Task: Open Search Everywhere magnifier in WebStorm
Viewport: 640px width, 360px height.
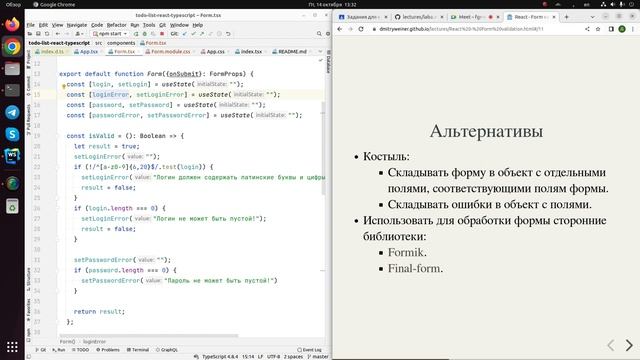Action: click(x=319, y=34)
